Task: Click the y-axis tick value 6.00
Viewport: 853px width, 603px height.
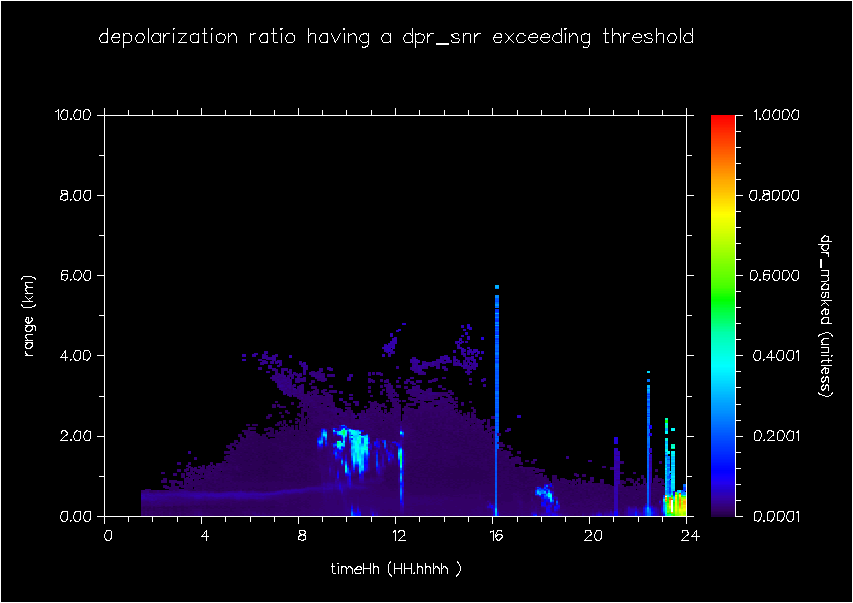Action: (75, 275)
